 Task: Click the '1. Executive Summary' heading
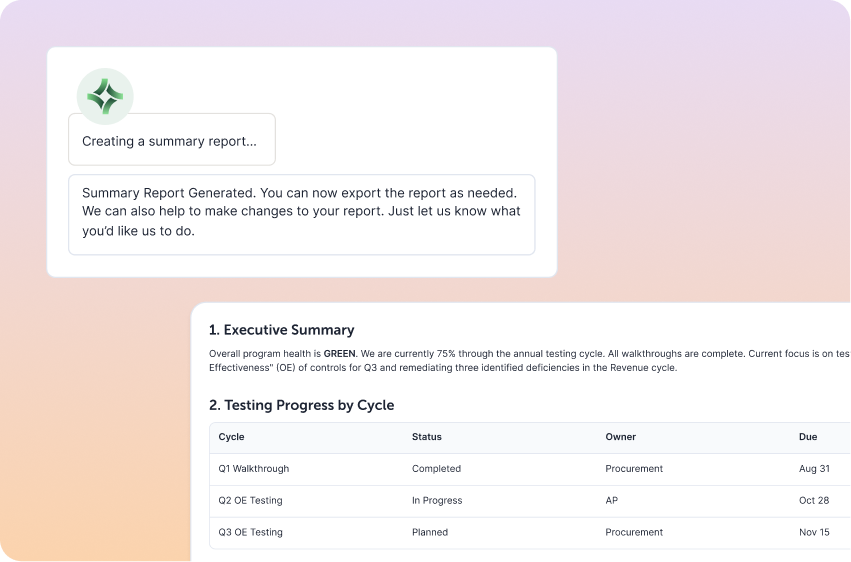coord(281,330)
